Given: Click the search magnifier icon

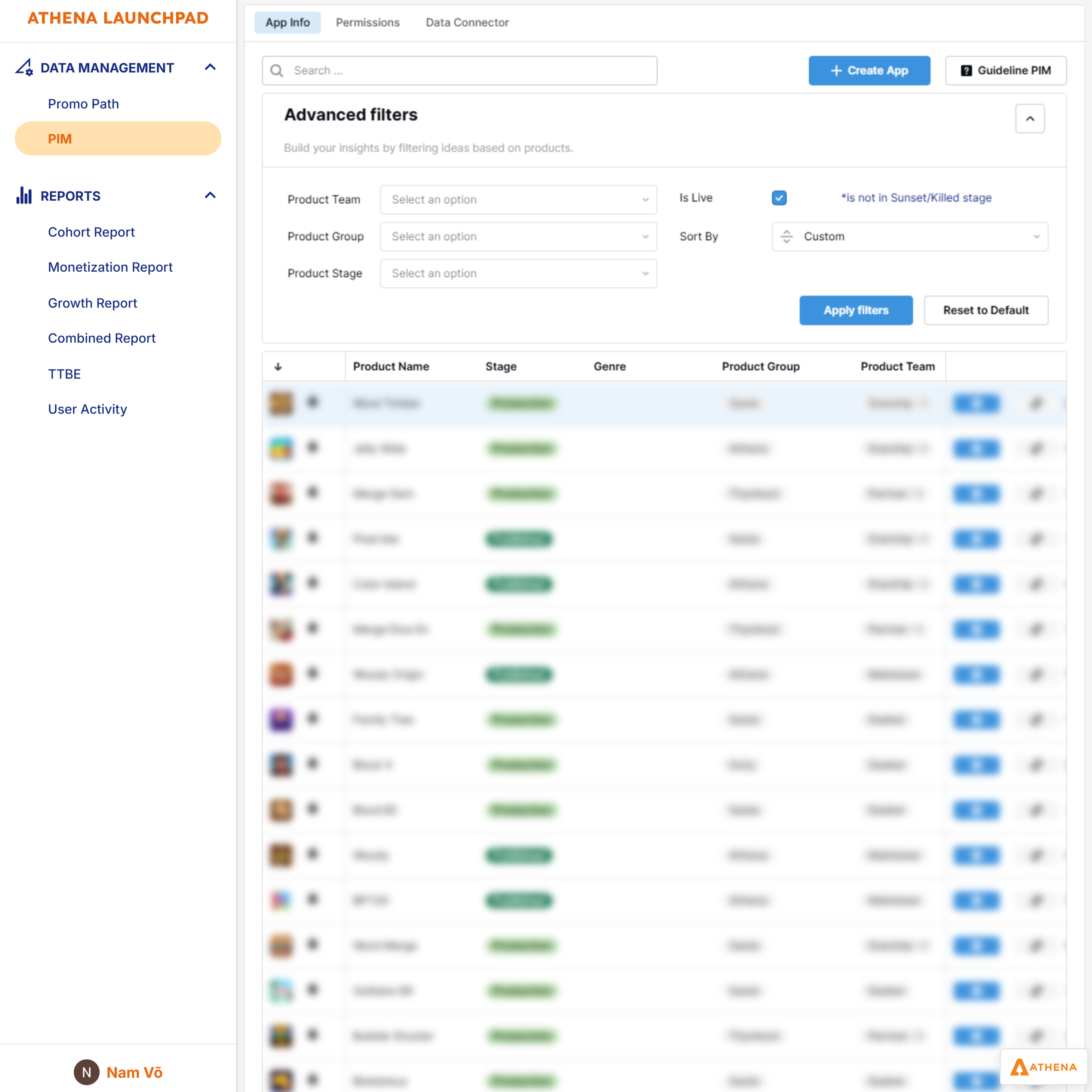Looking at the screenshot, I should pos(276,71).
